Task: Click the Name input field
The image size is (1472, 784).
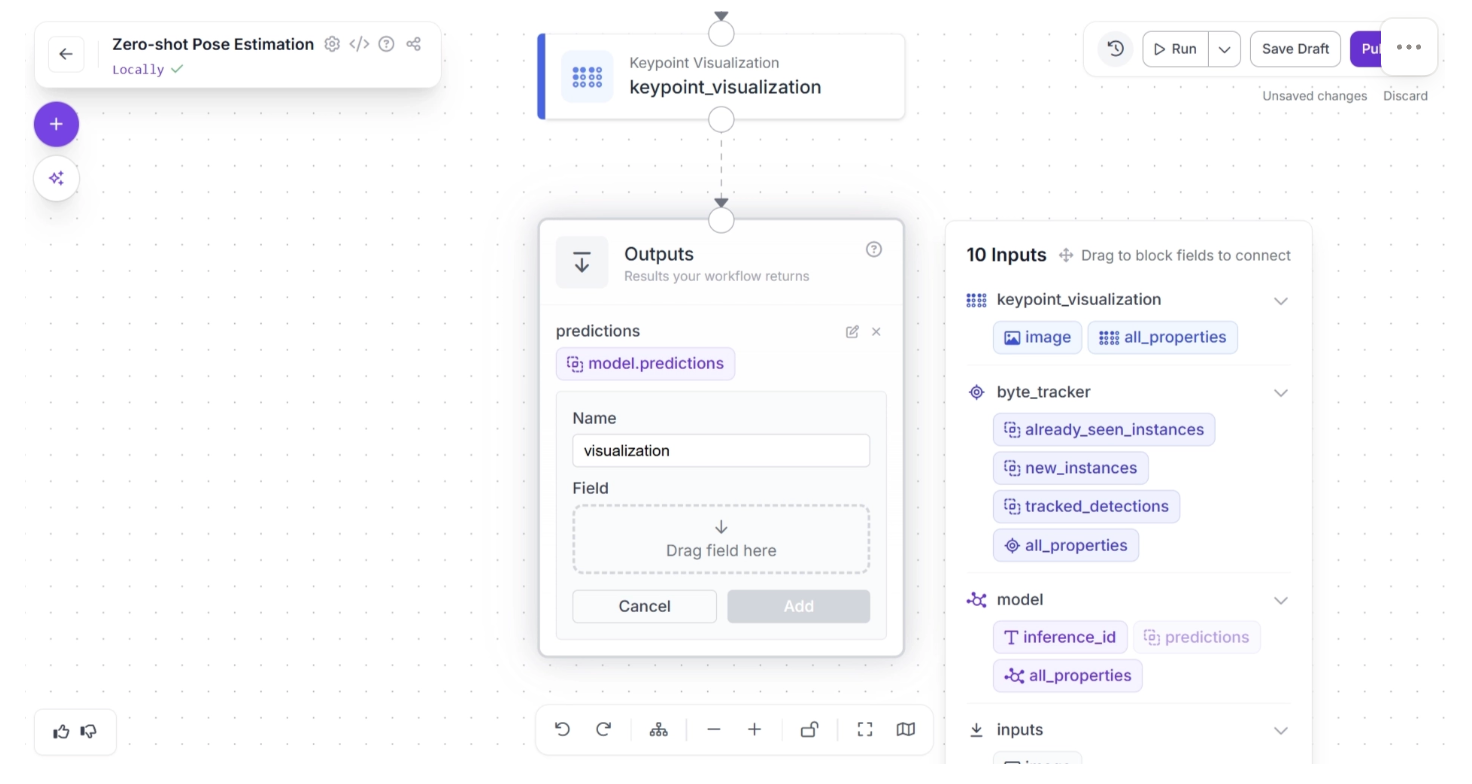Action: coord(721,450)
